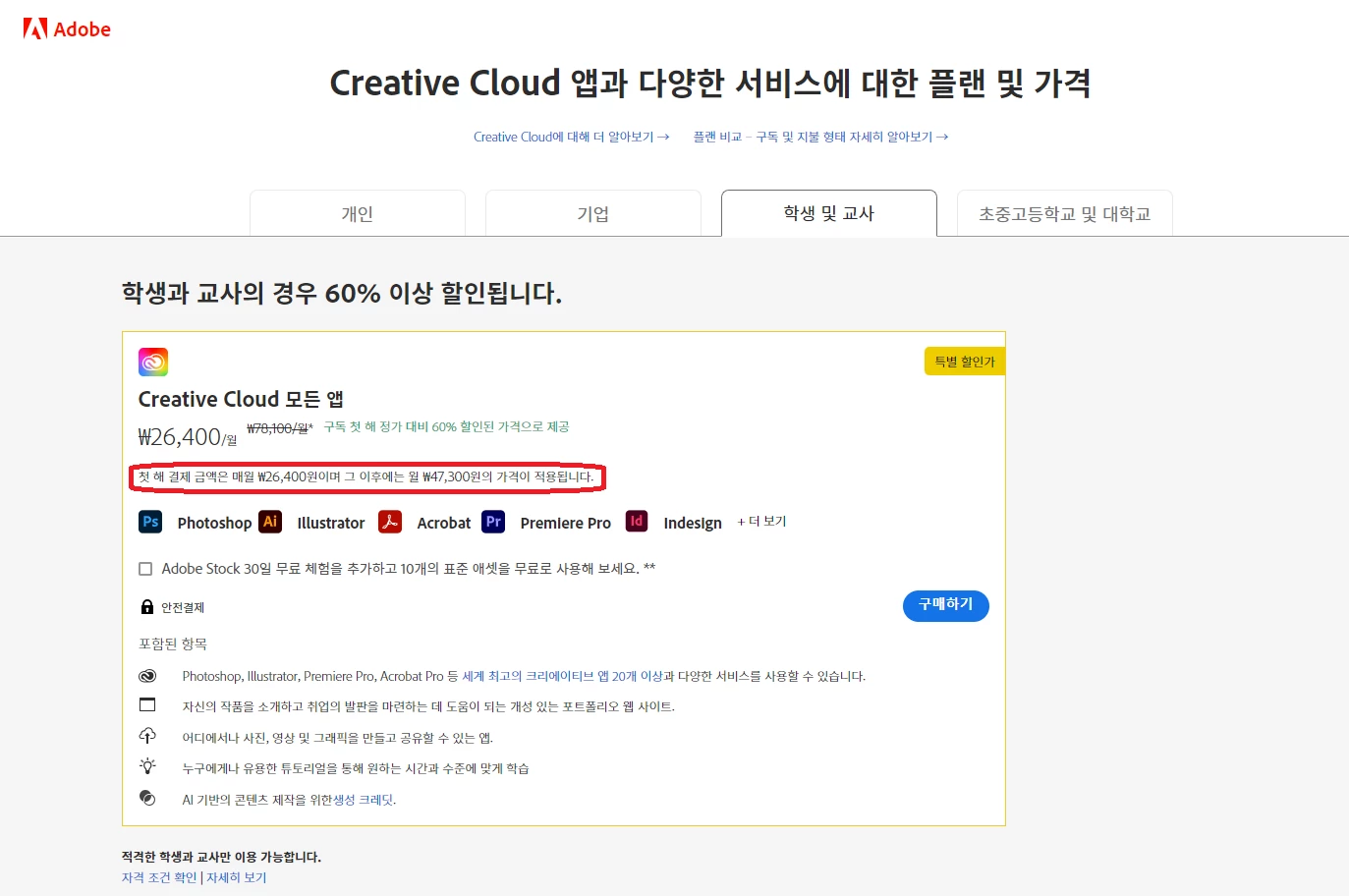Click the struck-through ₩78,100/월 price
Screen dimensions: 1349x896
tap(280, 428)
